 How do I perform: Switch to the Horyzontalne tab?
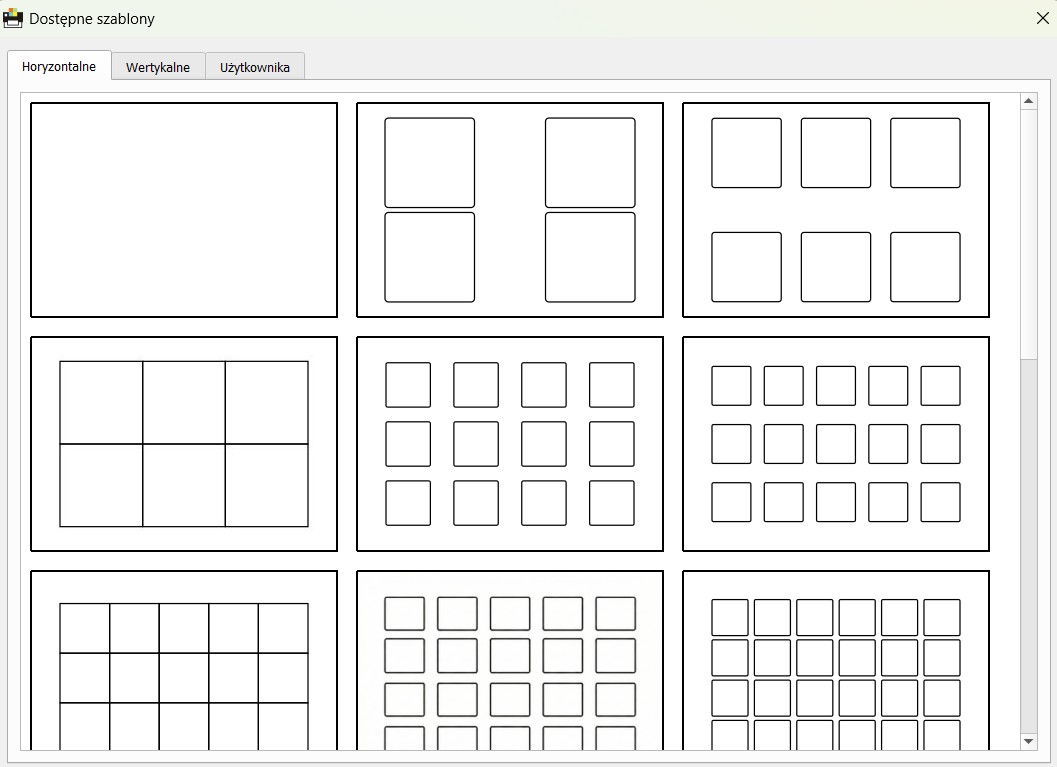click(x=59, y=66)
